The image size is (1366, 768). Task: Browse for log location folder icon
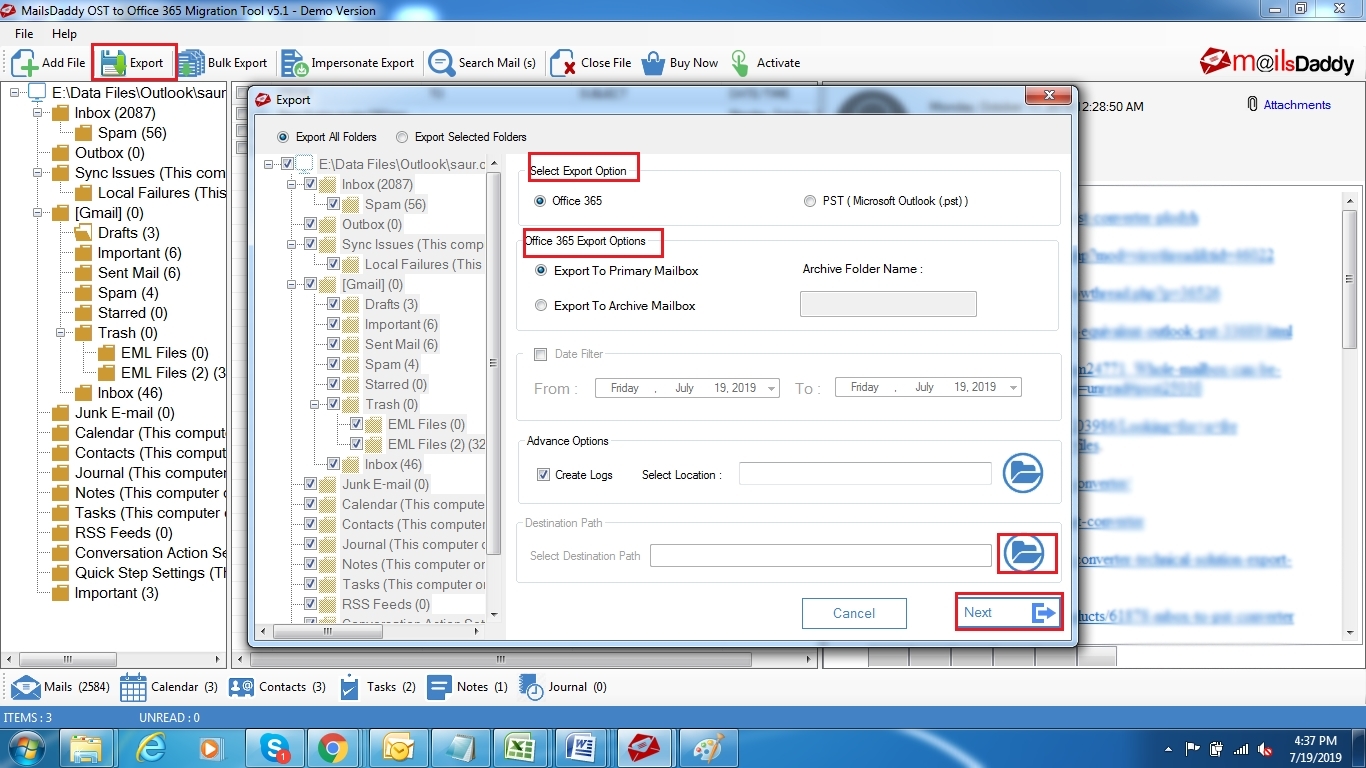coord(1023,473)
